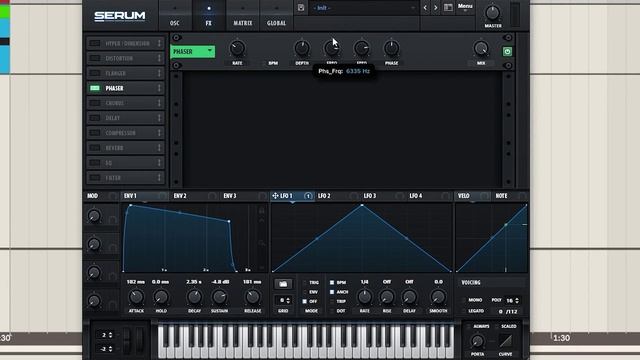Select OFF LFO mode
The height and width of the screenshot is (360, 640).
point(304,301)
